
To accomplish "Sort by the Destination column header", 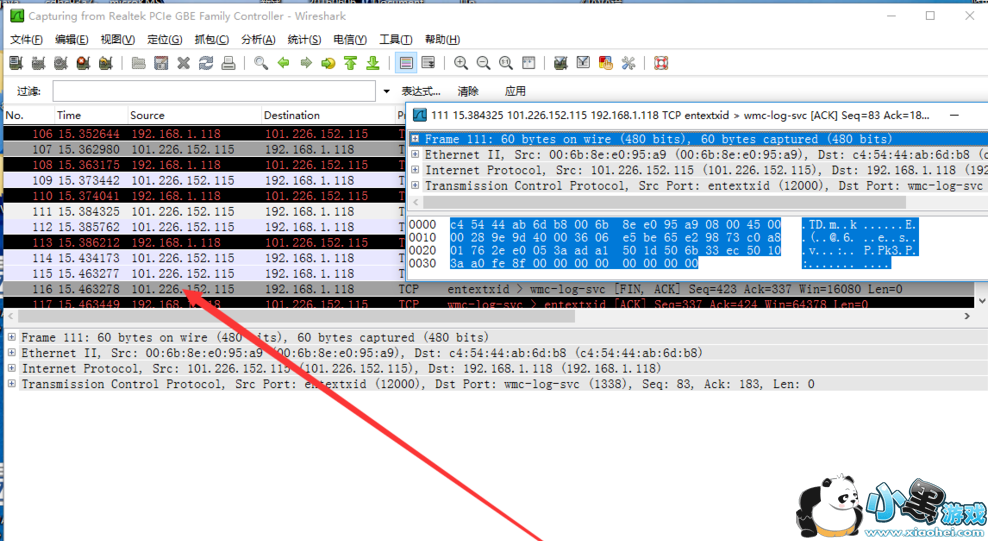I will click(x=328, y=115).
